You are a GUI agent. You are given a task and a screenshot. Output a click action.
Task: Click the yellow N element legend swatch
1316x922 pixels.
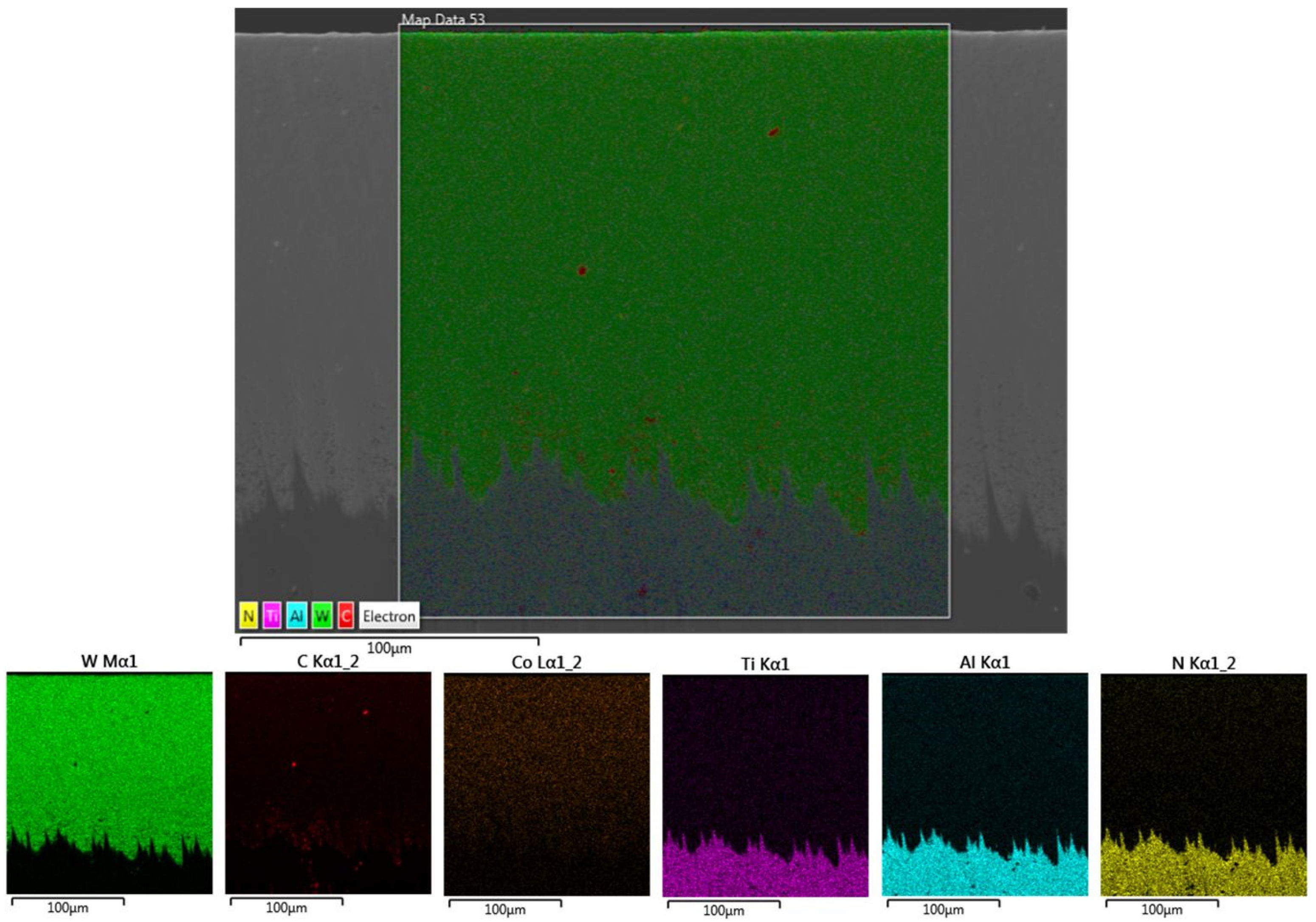tap(248, 616)
